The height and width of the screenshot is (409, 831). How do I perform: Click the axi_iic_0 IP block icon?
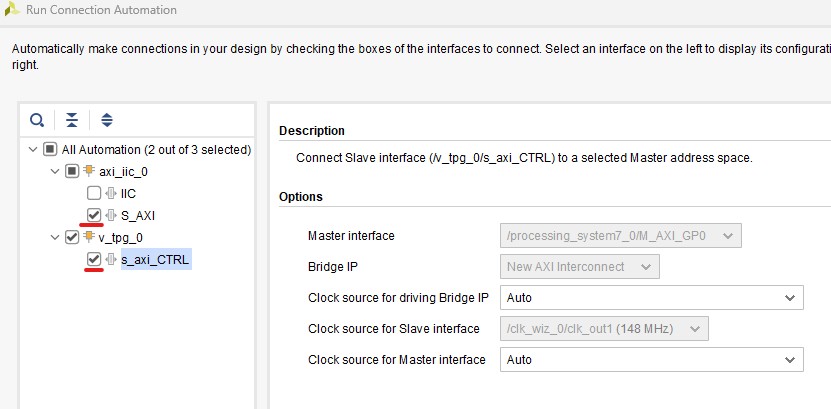click(x=89, y=171)
